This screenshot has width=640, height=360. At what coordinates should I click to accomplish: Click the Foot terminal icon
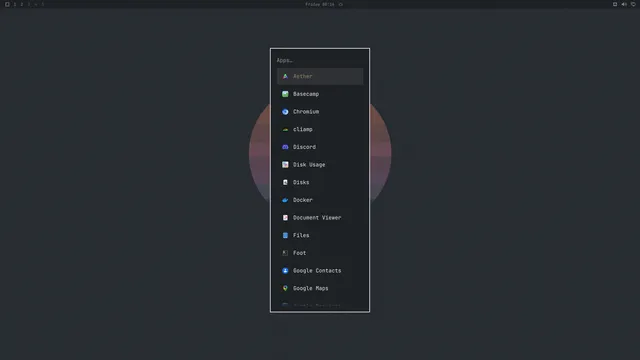[x=285, y=253]
